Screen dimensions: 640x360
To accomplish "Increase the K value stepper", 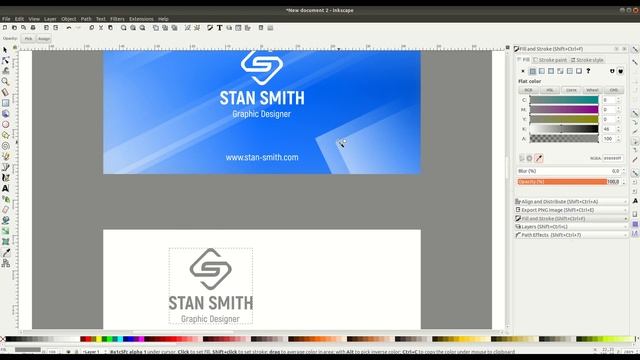I will (619, 127).
